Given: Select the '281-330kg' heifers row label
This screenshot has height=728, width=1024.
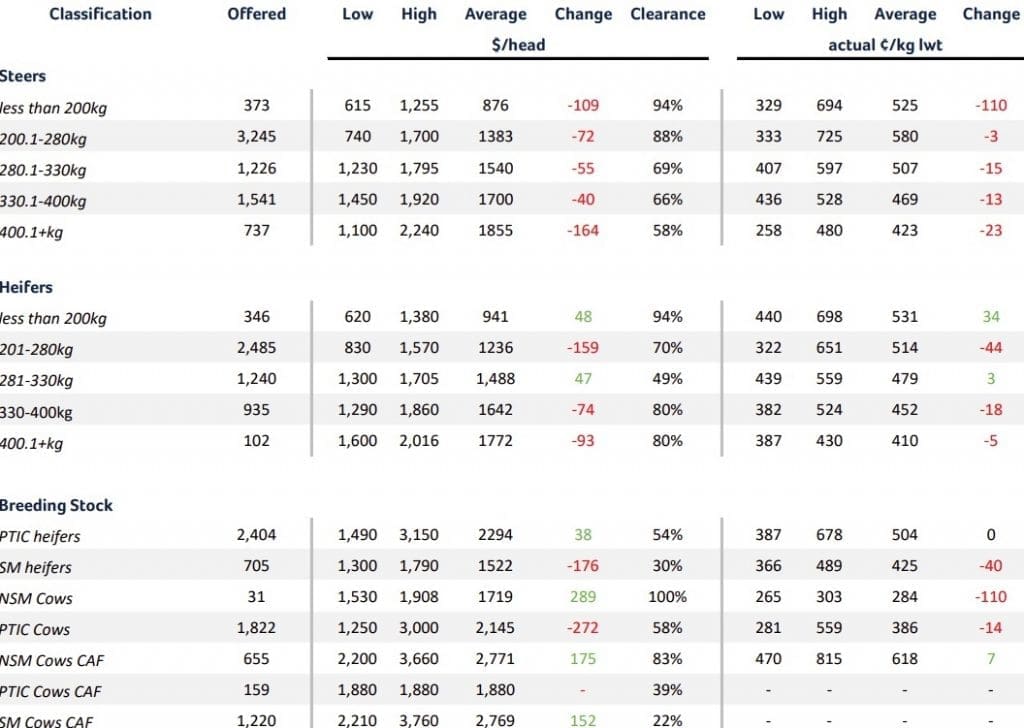Looking at the screenshot, I should 37,381.
